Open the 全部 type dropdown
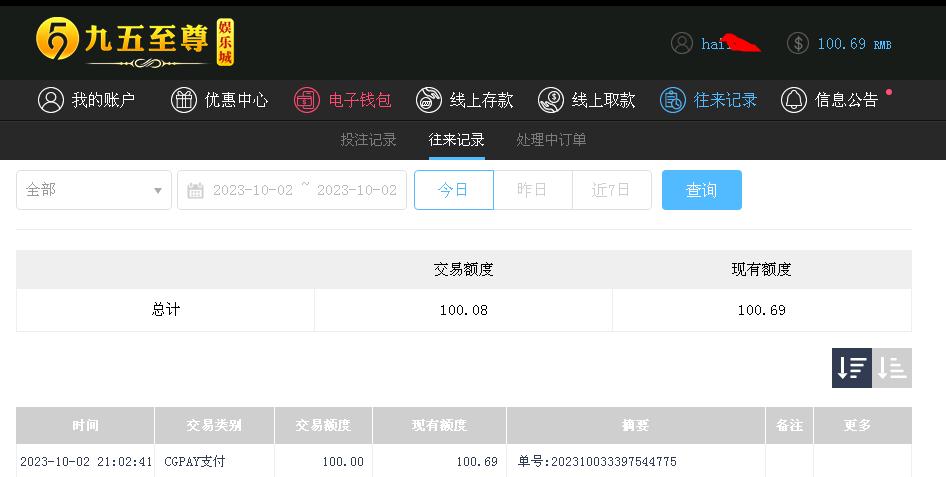Image resolution: width=946 pixels, height=477 pixels. point(94,190)
